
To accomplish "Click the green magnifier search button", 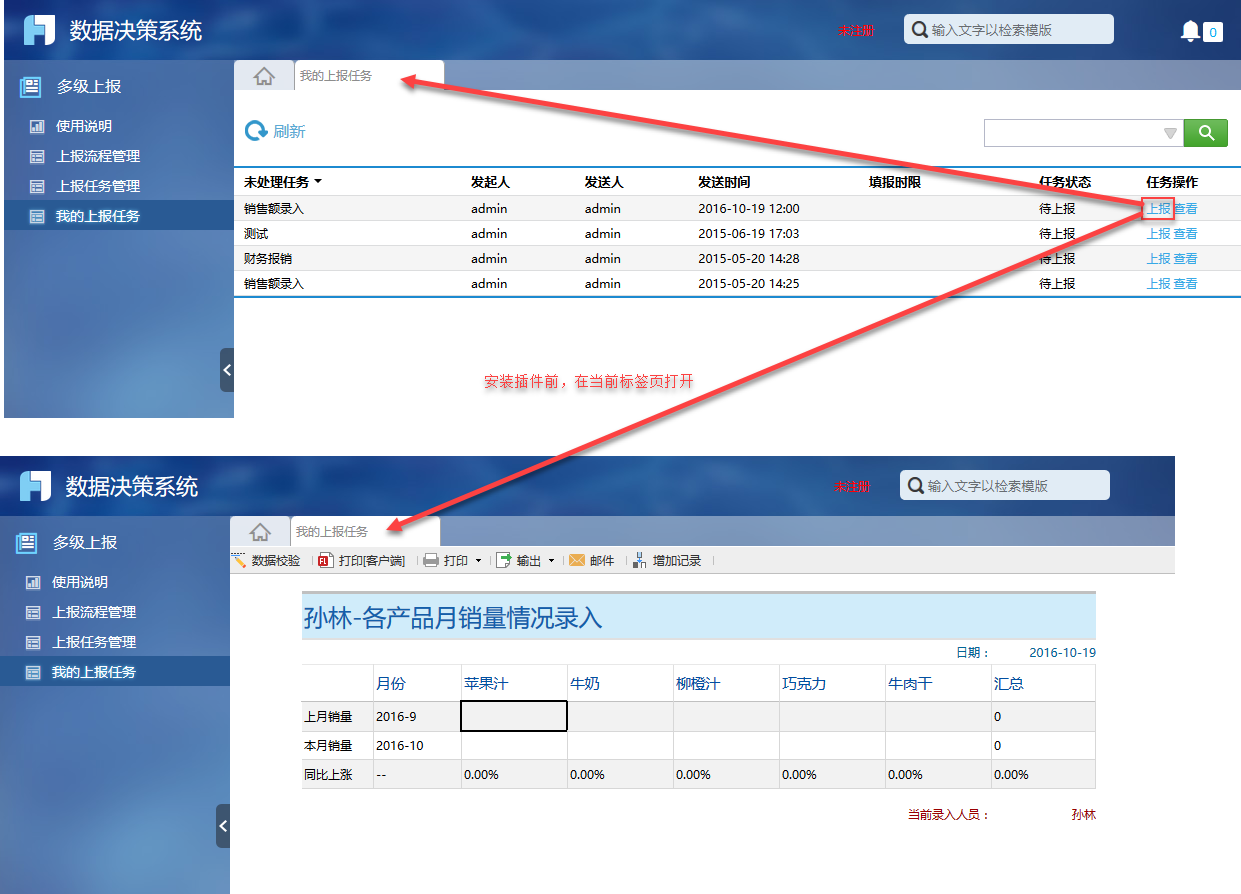I will [1206, 133].
